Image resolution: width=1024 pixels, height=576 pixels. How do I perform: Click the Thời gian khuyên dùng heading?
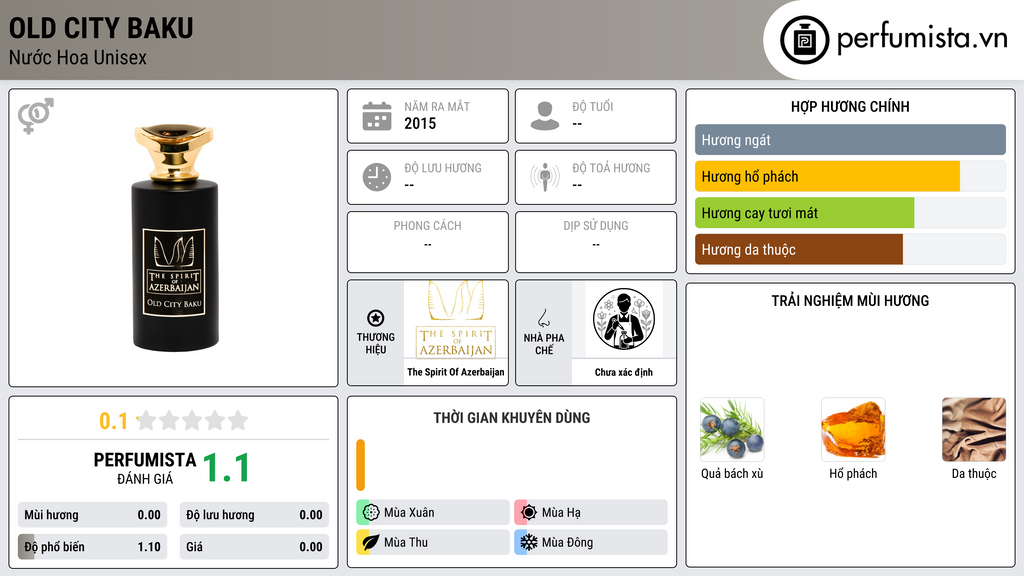tap(512, 418)
